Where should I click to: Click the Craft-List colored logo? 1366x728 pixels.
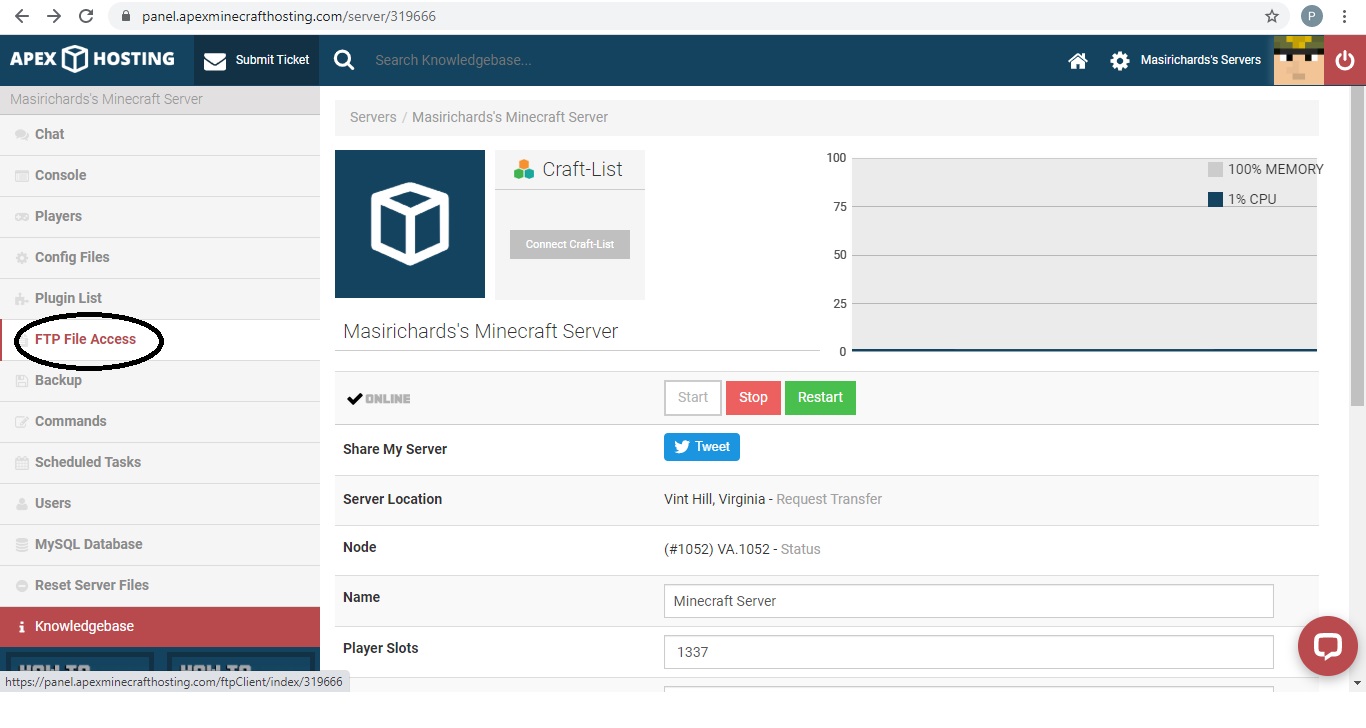point(524,170)
